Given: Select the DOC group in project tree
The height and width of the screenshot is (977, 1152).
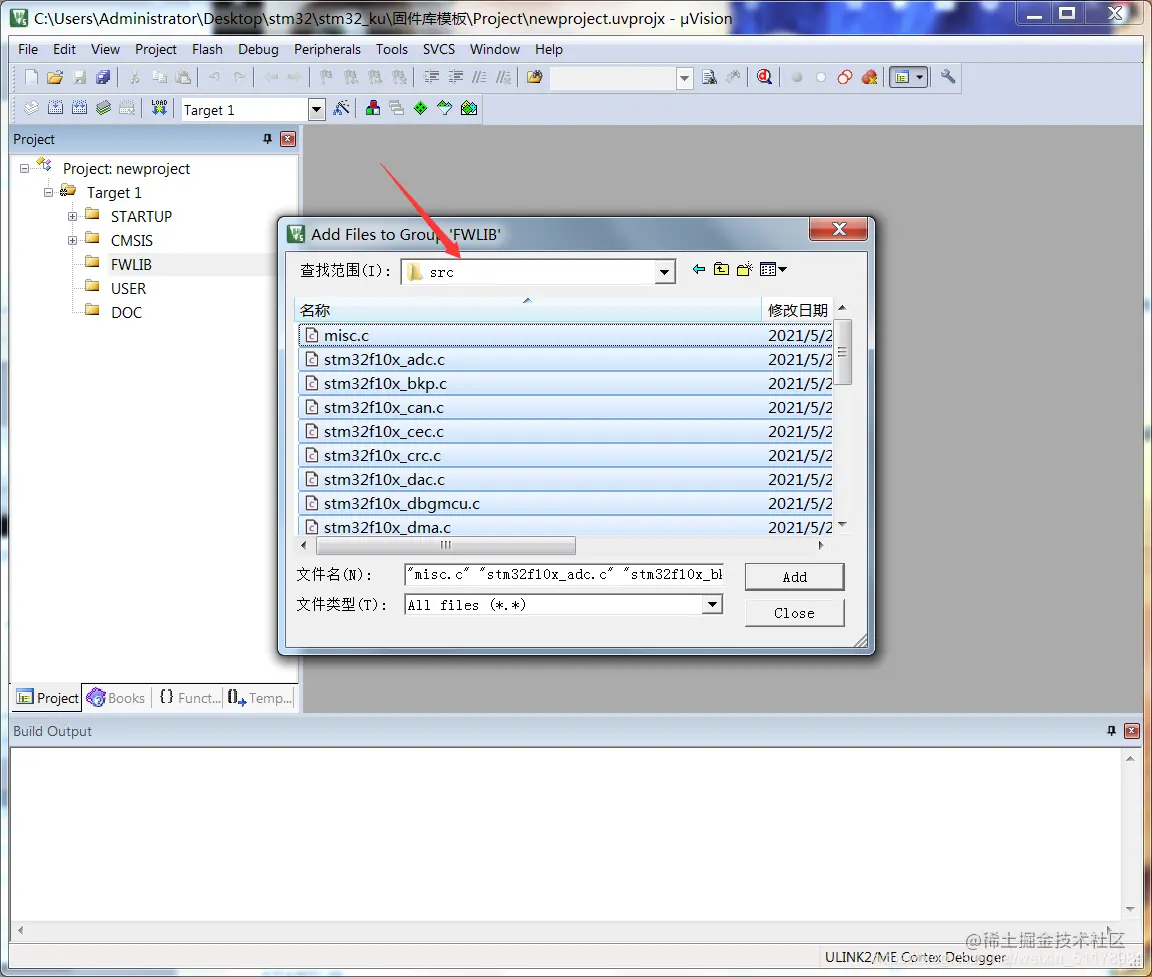Looking at the screenshot, I should (126, 313).
